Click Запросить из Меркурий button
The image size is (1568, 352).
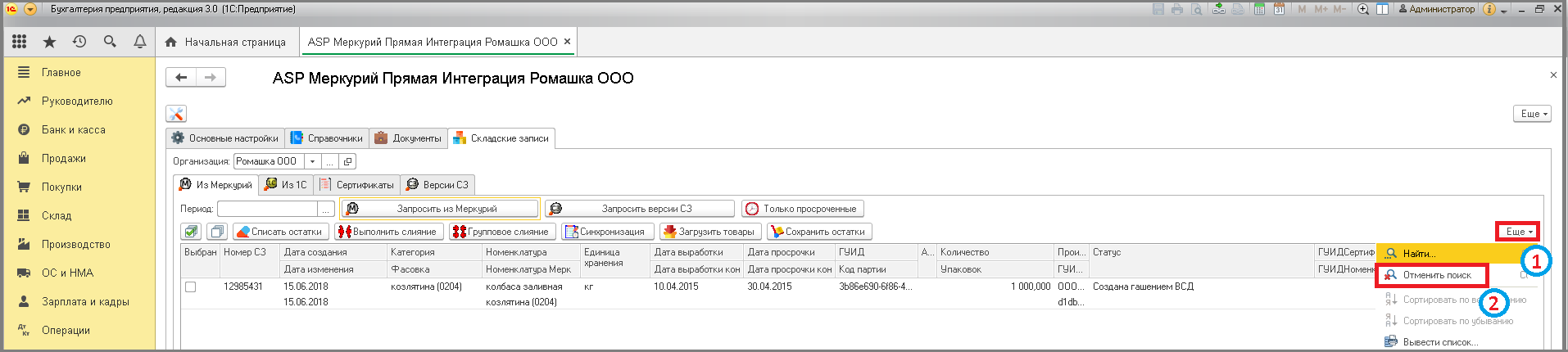pos(440,209)
